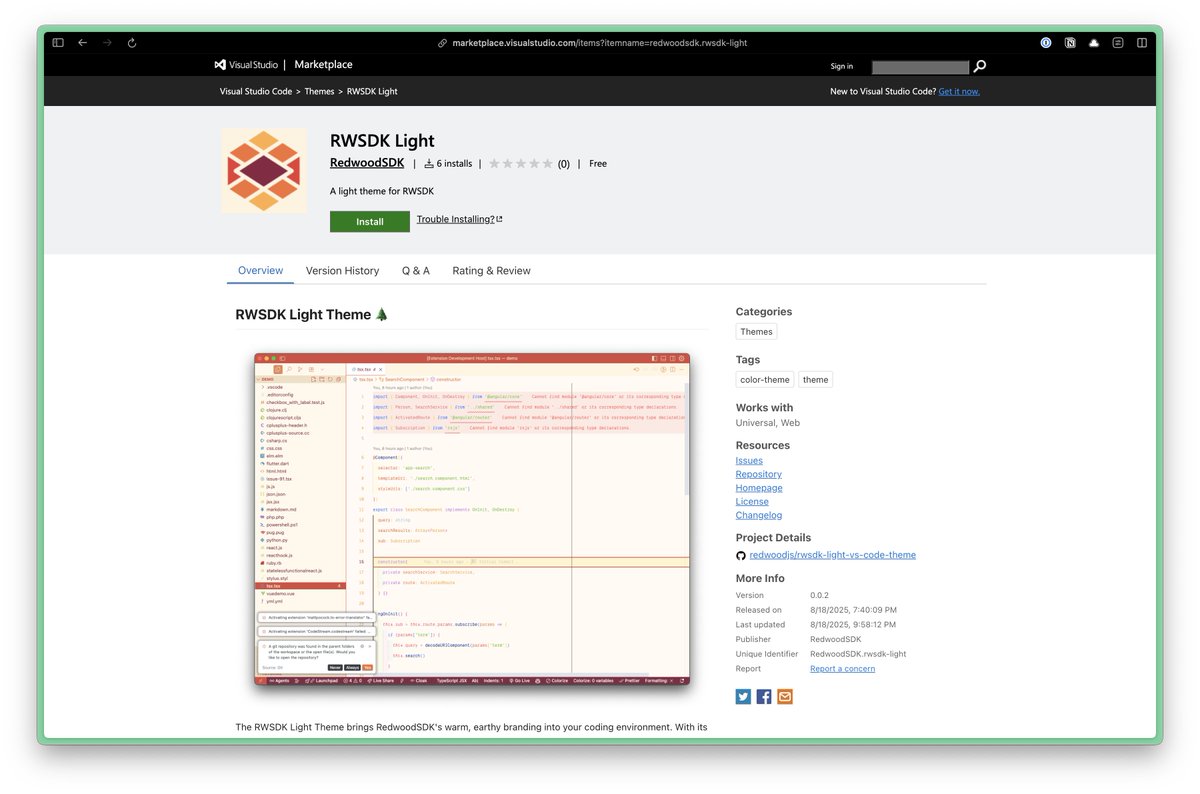Click the 'Get it now.' link
The width and height of the screenshot is (1200, 794).
[x=959, y=91]
